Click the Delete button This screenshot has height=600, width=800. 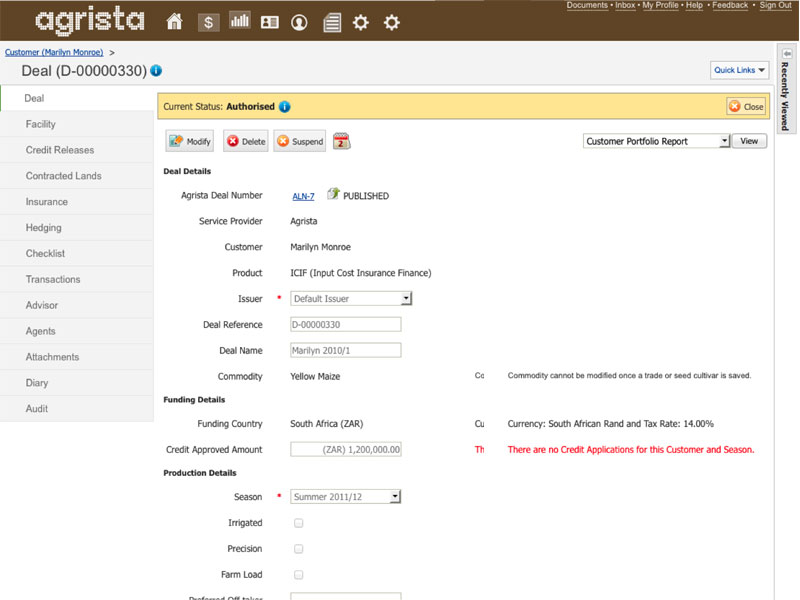coord(246,141)
